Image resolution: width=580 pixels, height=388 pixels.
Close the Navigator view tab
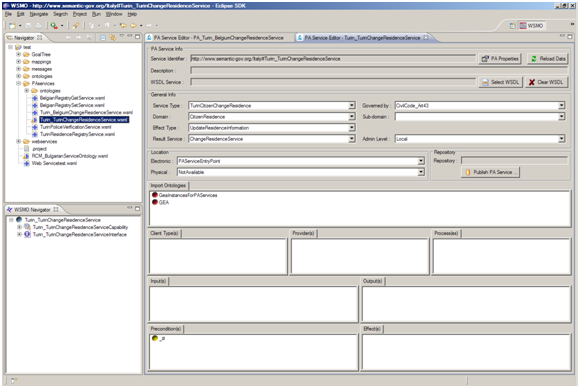click(40, 37)
